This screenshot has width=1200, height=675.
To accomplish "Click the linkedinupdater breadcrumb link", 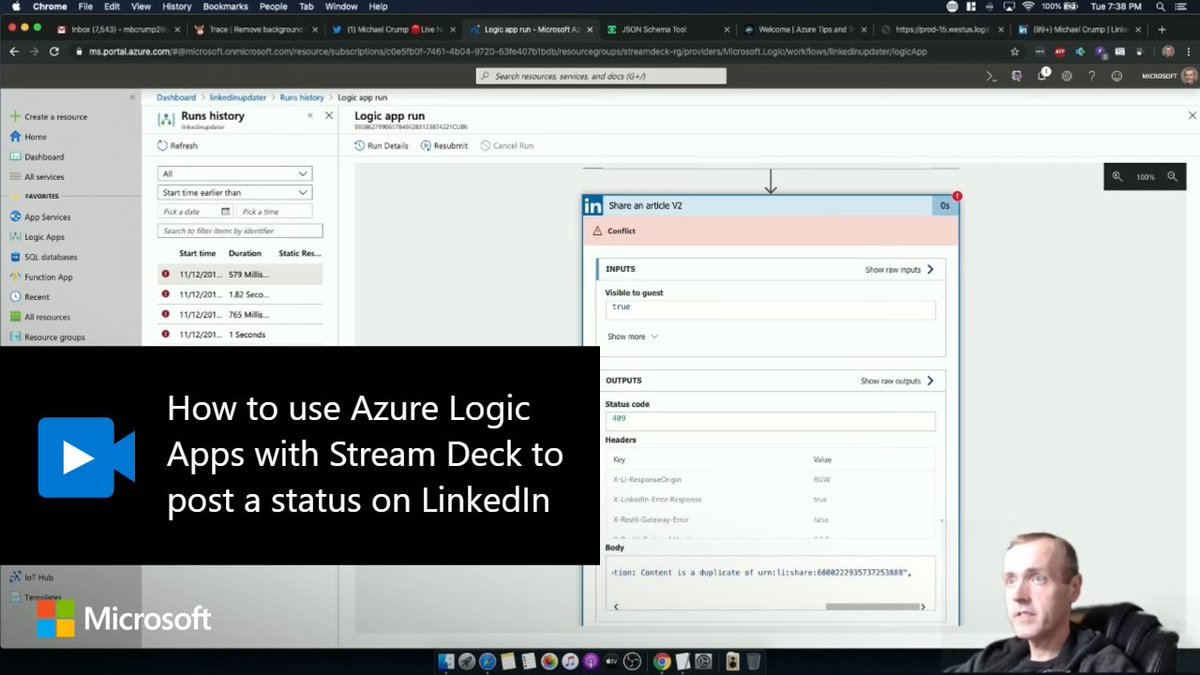I will coord(238,97).
